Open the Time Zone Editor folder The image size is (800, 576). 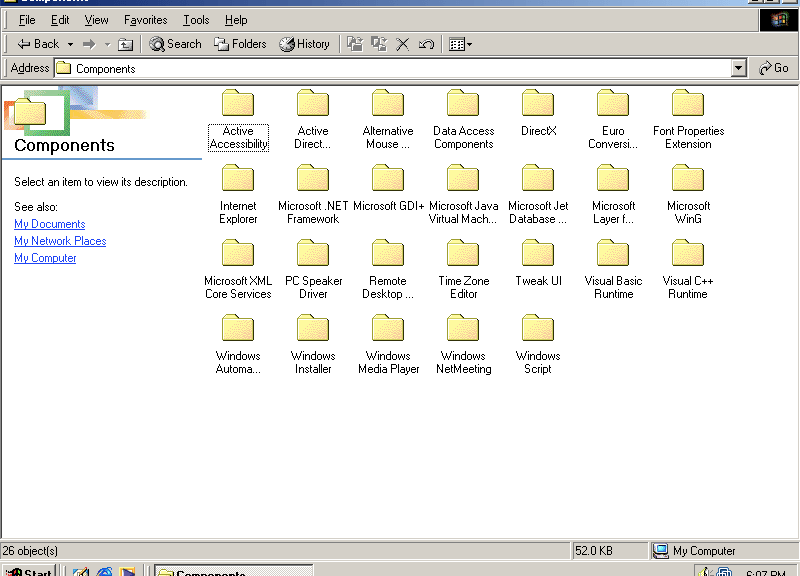coord(463,270)
